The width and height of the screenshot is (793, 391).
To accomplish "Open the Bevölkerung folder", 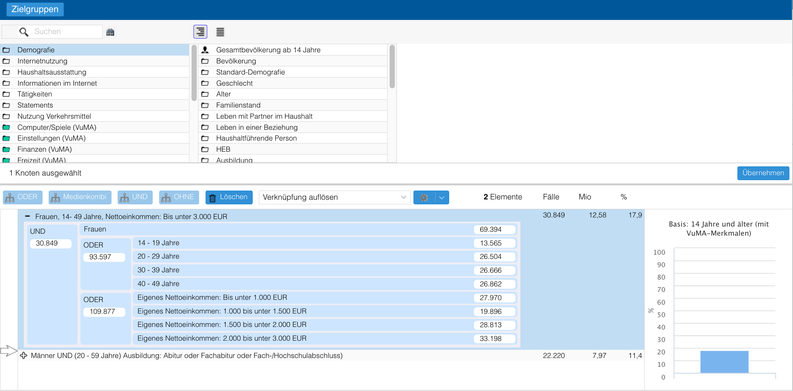I will click(x=293, y=61).
